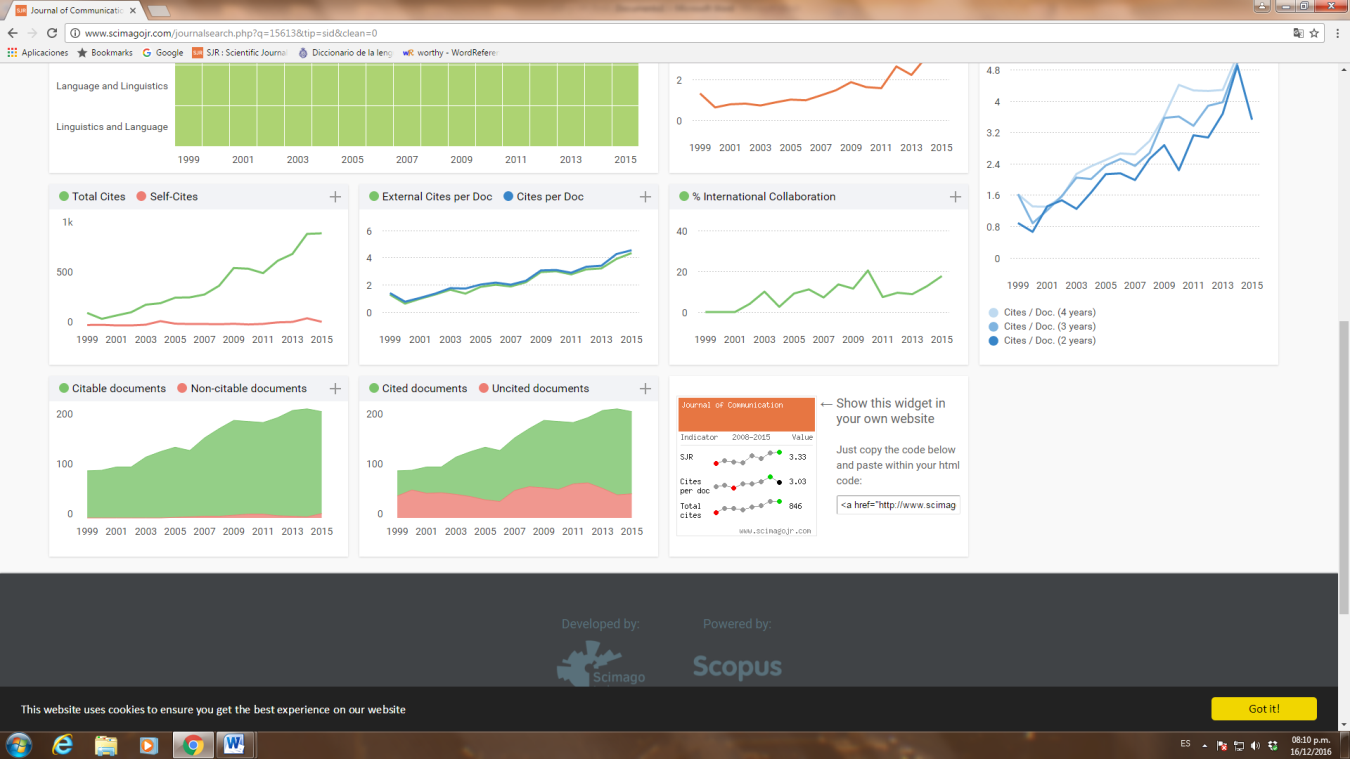
Task: Click the browser back arrow
Action: [x=12, y=33]
